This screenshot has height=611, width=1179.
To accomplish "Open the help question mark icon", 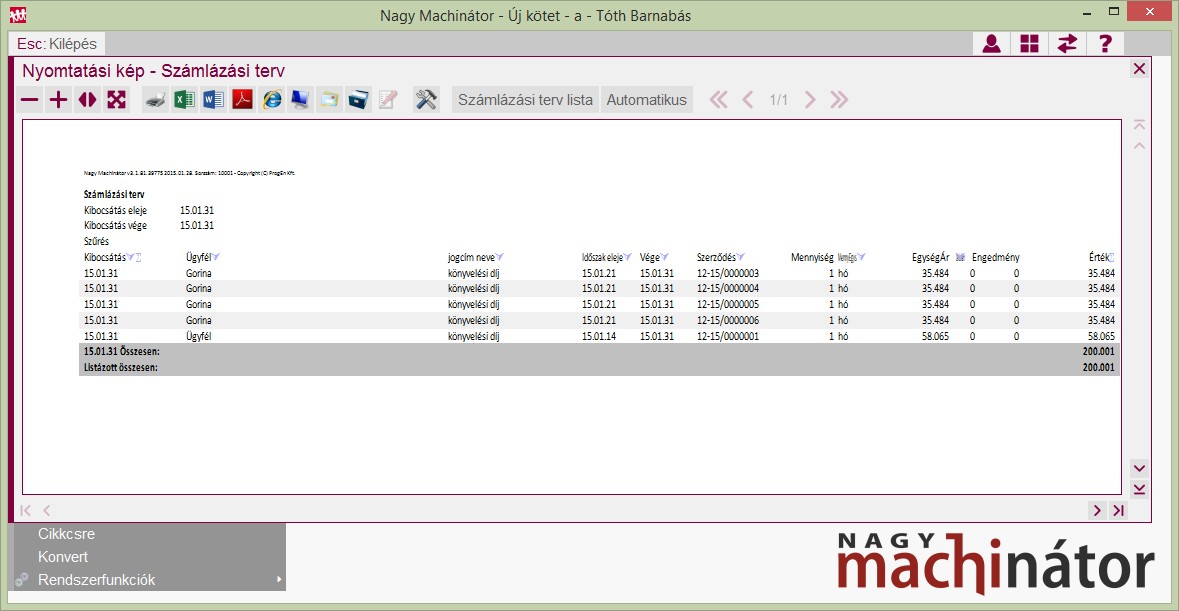I will tap(1105, 44).
